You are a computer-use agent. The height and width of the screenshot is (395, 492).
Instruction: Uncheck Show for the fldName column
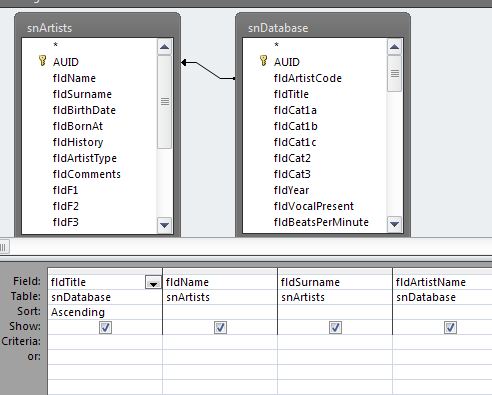coord(220,327)
